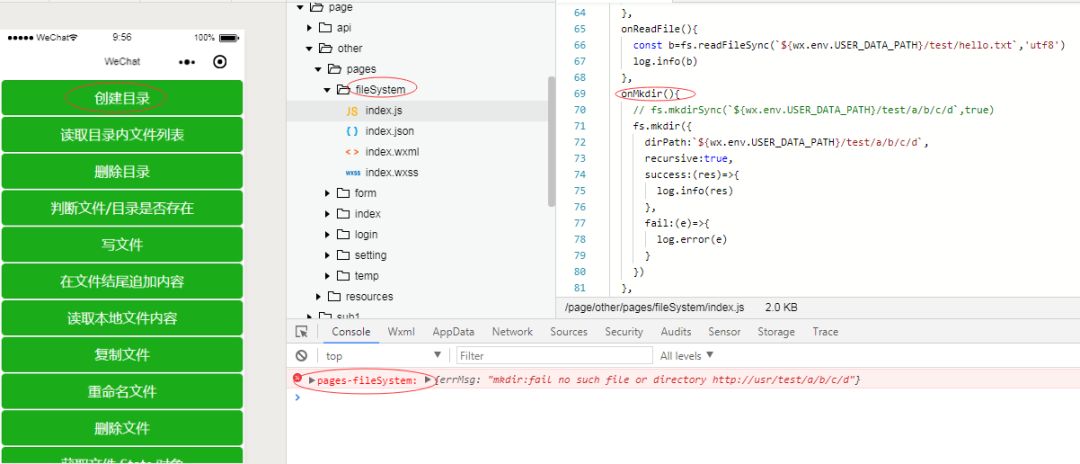
Task: Click the file tree vertical scrollbar
Action: tap(551, 141)
